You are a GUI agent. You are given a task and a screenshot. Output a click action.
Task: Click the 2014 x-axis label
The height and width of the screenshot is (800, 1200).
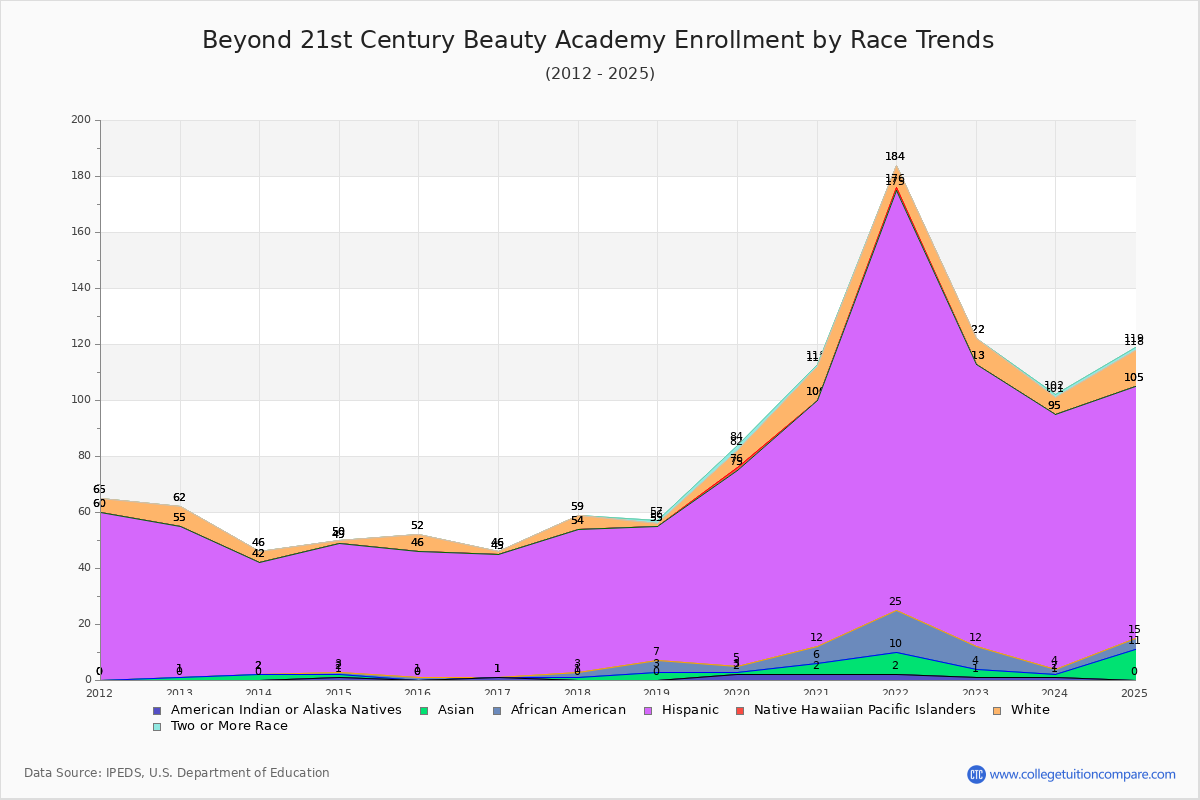pos(259,692)
